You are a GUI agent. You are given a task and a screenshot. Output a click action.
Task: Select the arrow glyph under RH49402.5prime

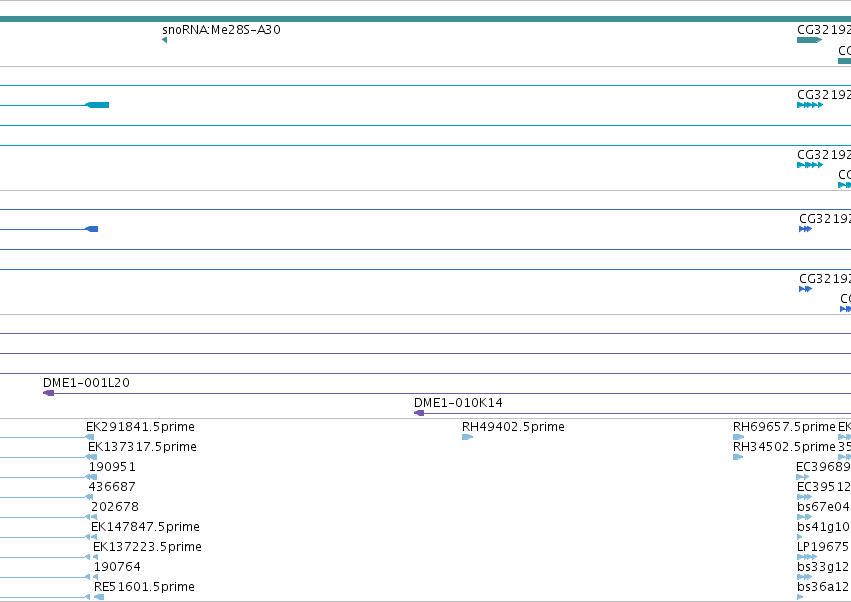pyautogui.click(x=467, y=437)
